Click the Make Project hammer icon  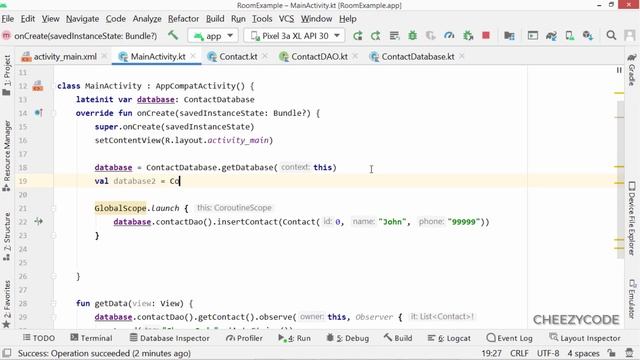[x=173, y=36]
